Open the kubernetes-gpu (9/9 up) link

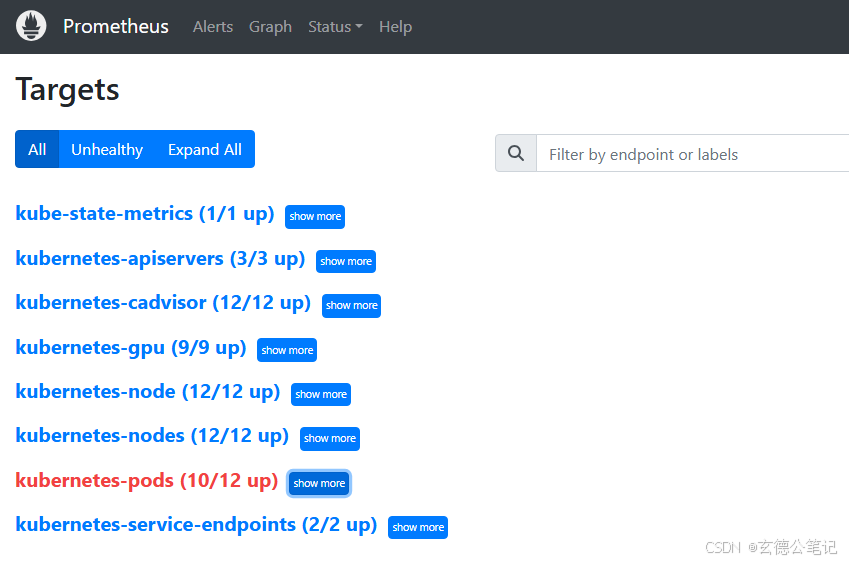click(x=130, y=348)
